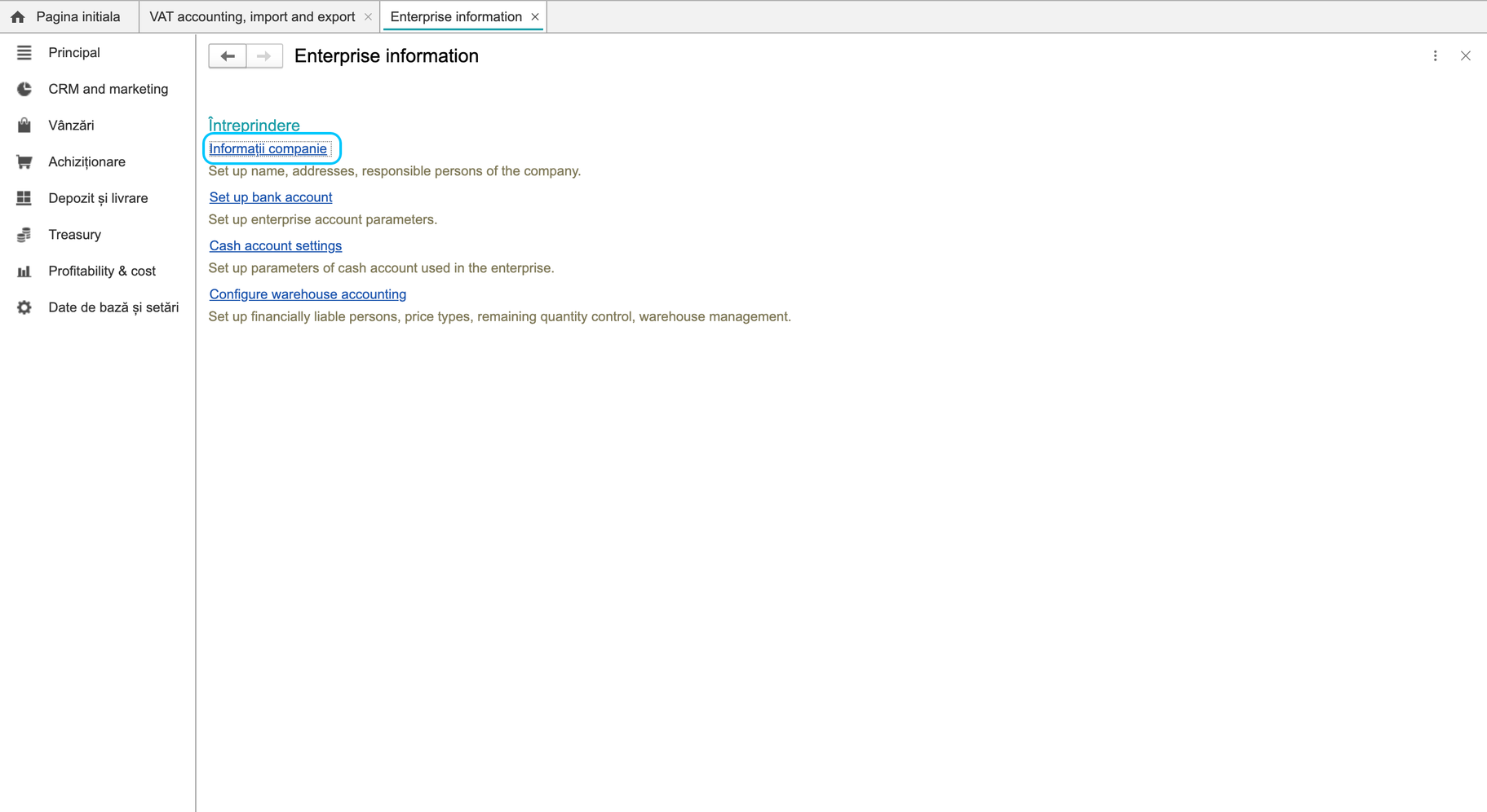Image resolution: width=1487 pixels, height=812 pixels.
Task: Click the Achiziționare shopping cart icon
Action: pos(24,162)
